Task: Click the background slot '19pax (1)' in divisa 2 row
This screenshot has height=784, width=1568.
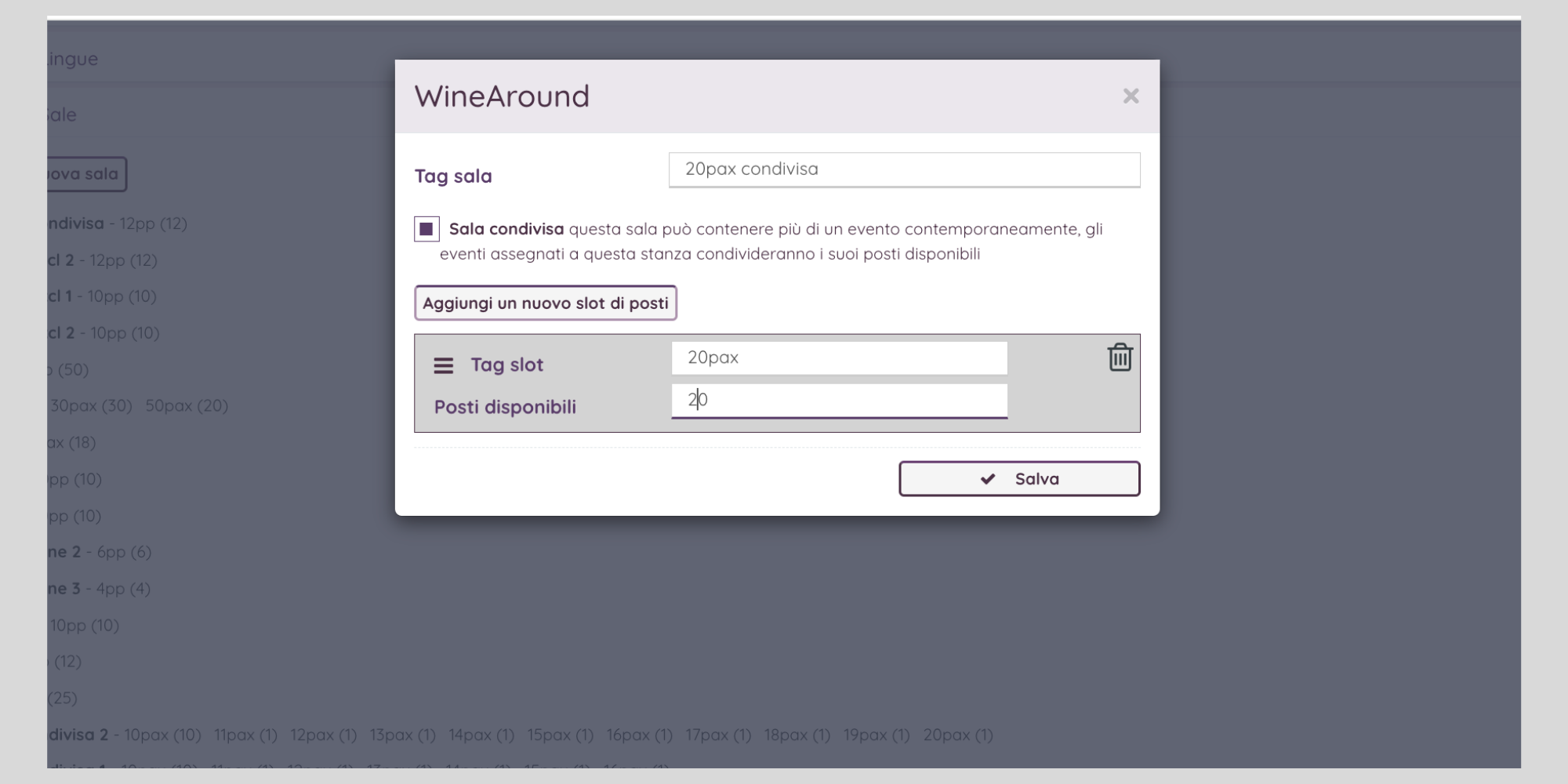Action: [877, 735]
